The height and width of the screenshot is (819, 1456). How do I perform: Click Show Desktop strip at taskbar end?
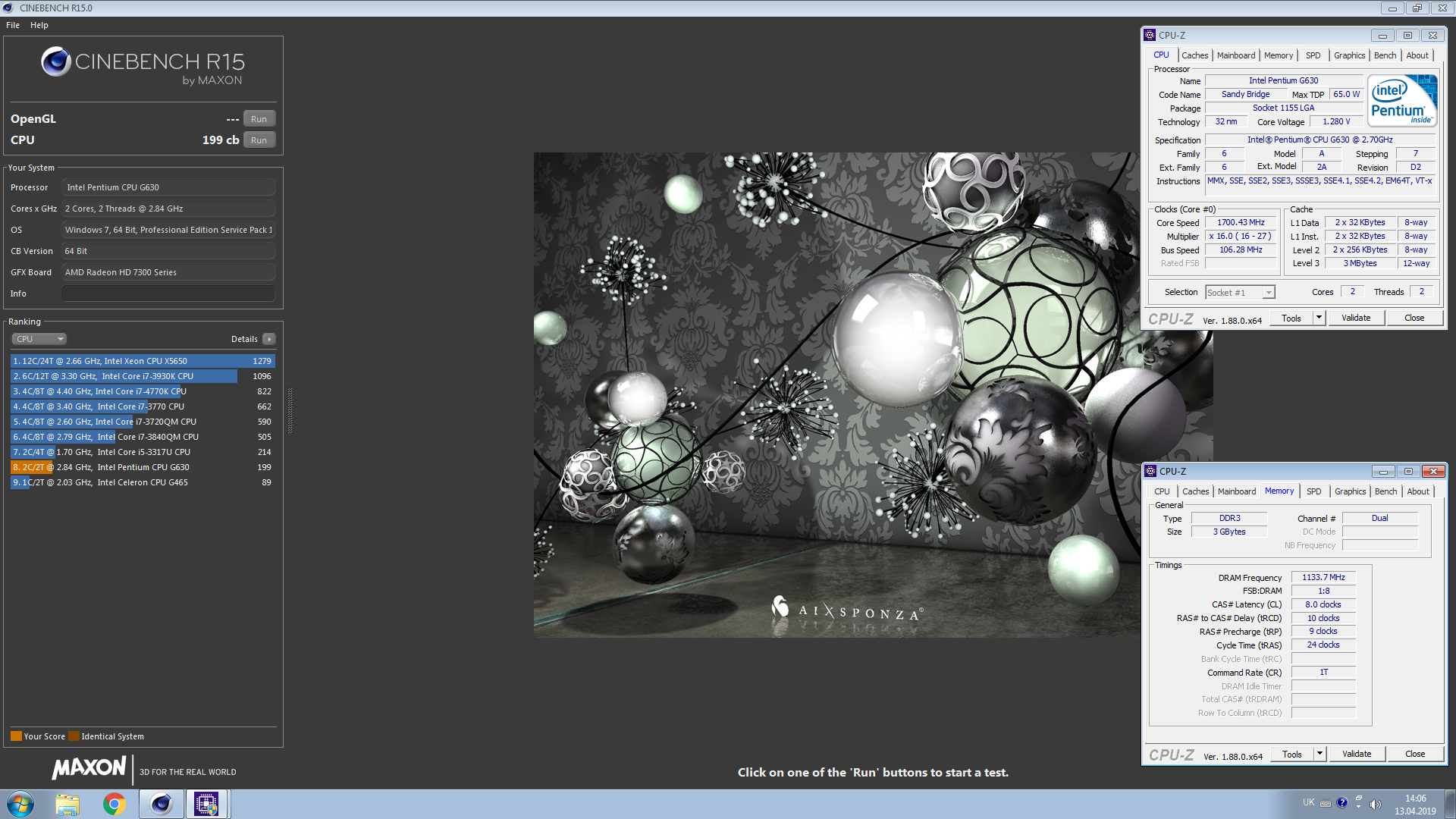click(x=1450, y=804)
